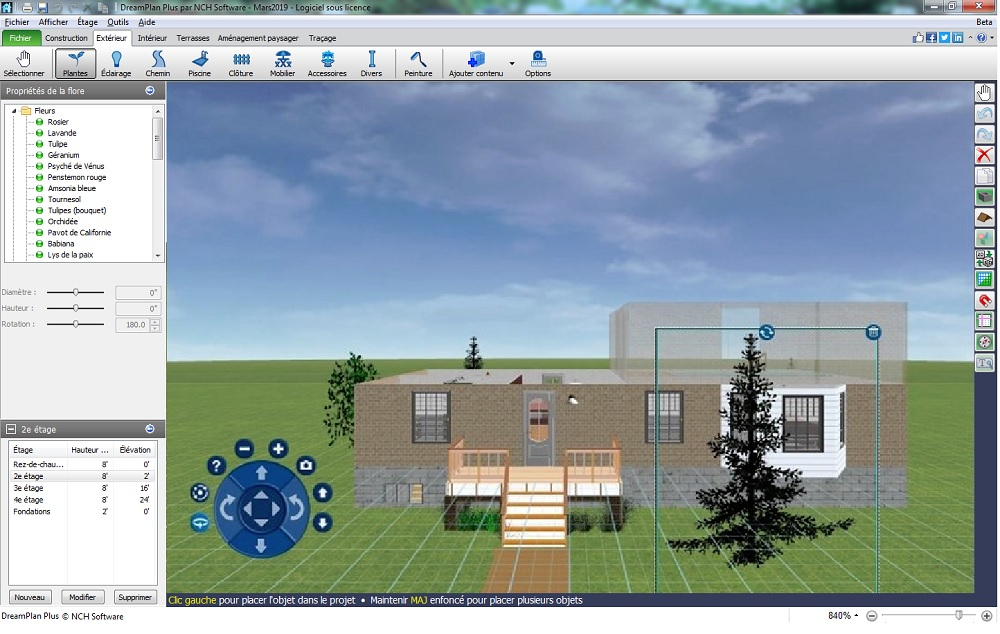1000x634 pixels.
Task: Click the zoom slider in the status bar
Action: pyautogui.click(x=958, y=615)
